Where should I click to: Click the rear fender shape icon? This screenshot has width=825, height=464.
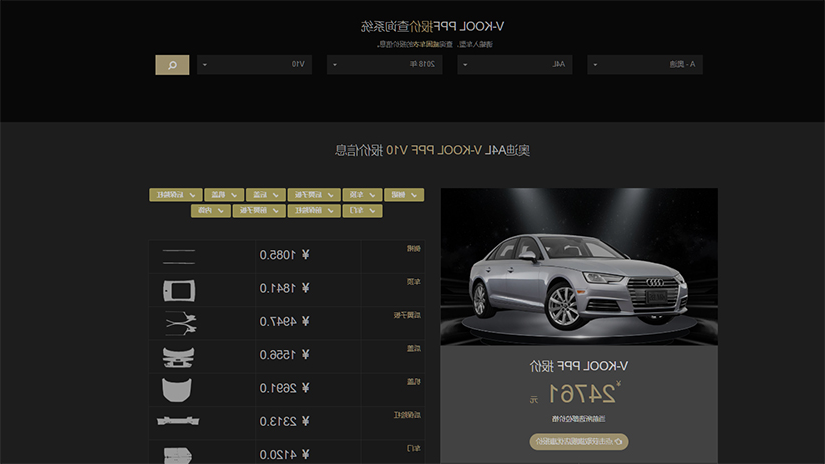181,323
